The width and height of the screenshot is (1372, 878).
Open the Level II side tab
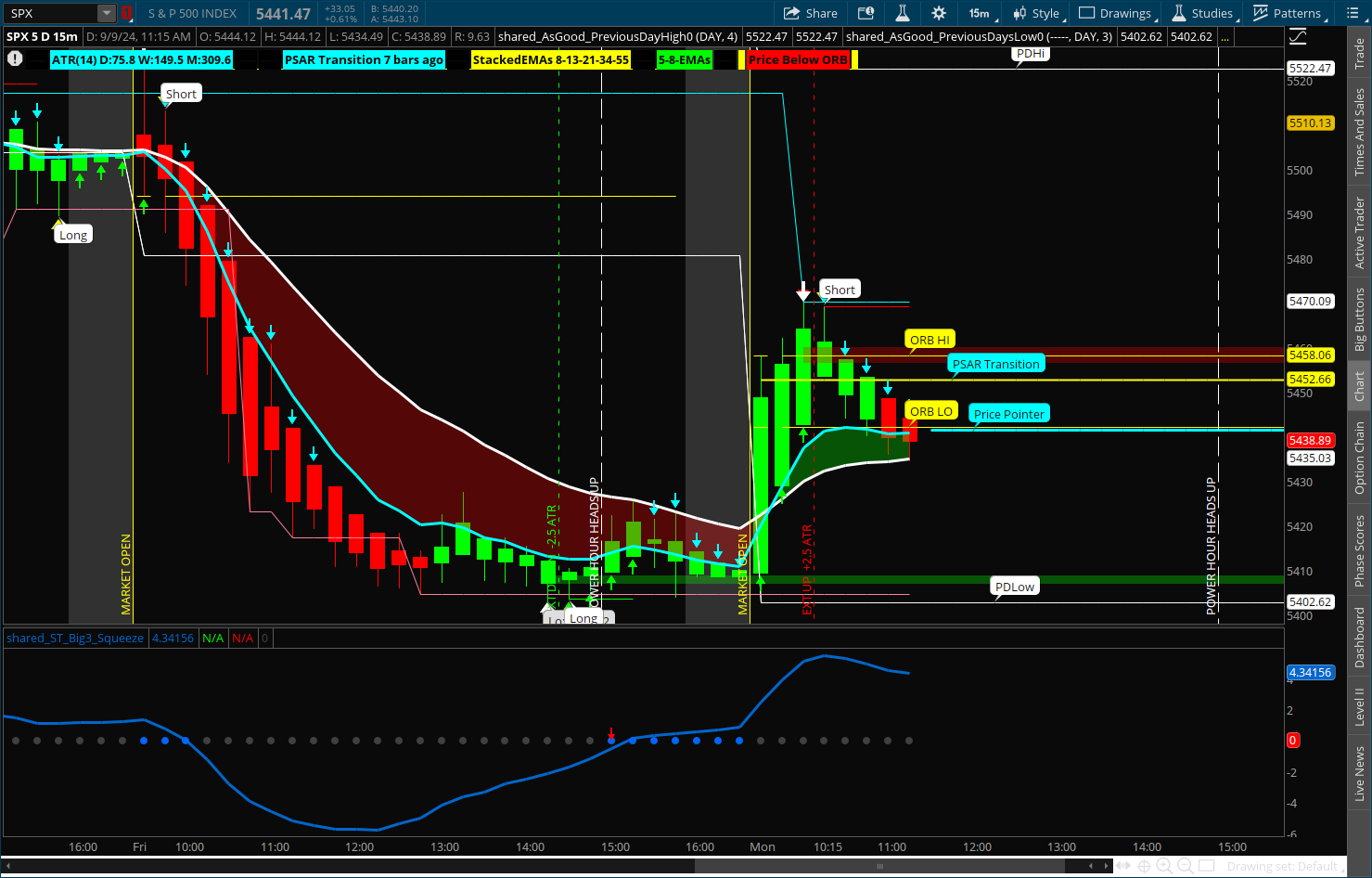pos(1360,706)
